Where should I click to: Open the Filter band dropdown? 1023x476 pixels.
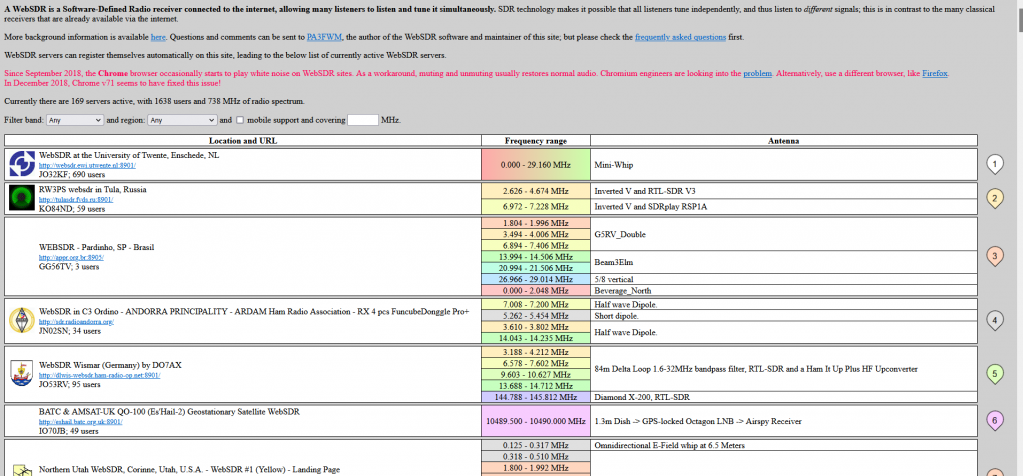pyautogui.click(x=75, y=120)
